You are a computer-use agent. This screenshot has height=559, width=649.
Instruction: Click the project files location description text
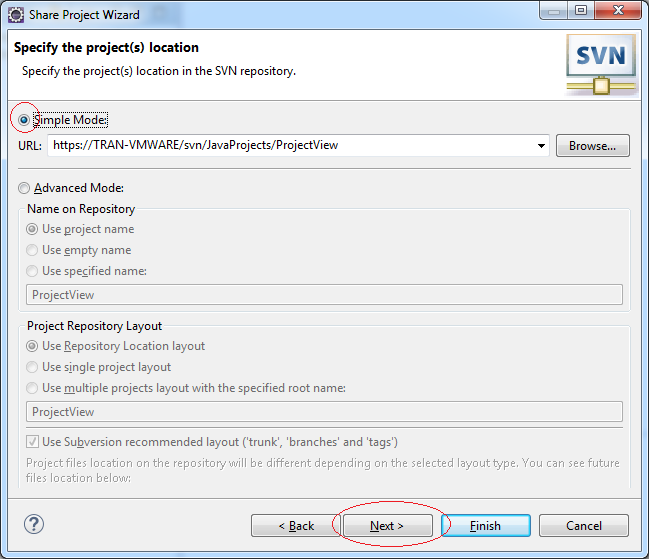pyautogui.click(x=323, y=470)
